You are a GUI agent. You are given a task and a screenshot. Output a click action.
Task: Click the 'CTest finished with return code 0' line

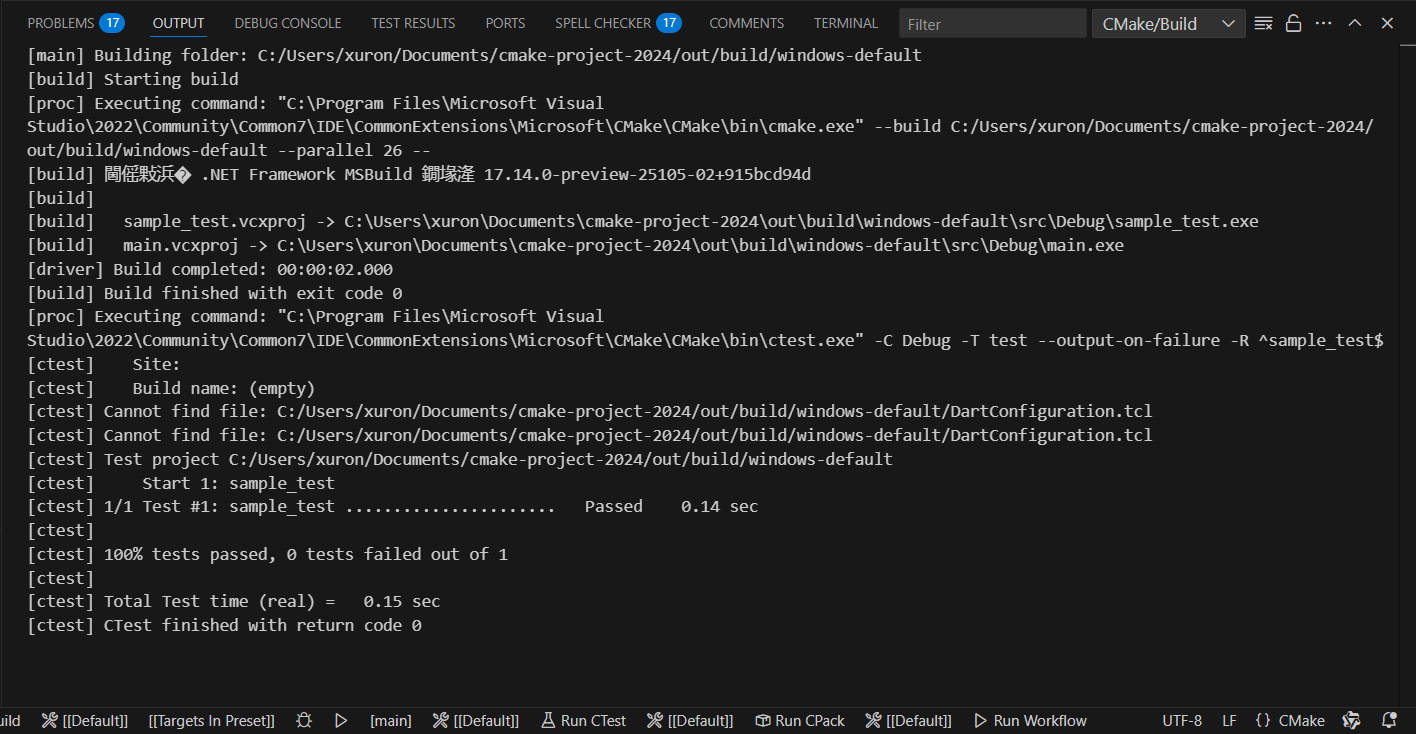225,625
